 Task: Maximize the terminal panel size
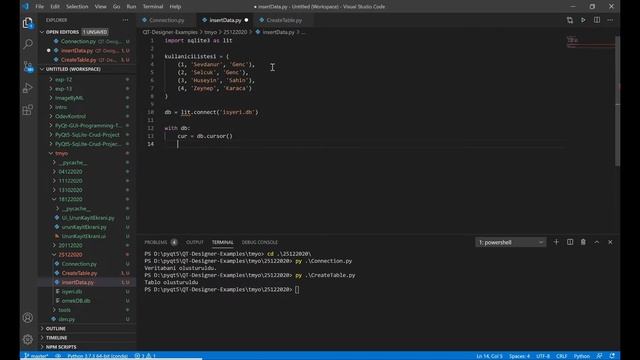click(x=597, y=242)
